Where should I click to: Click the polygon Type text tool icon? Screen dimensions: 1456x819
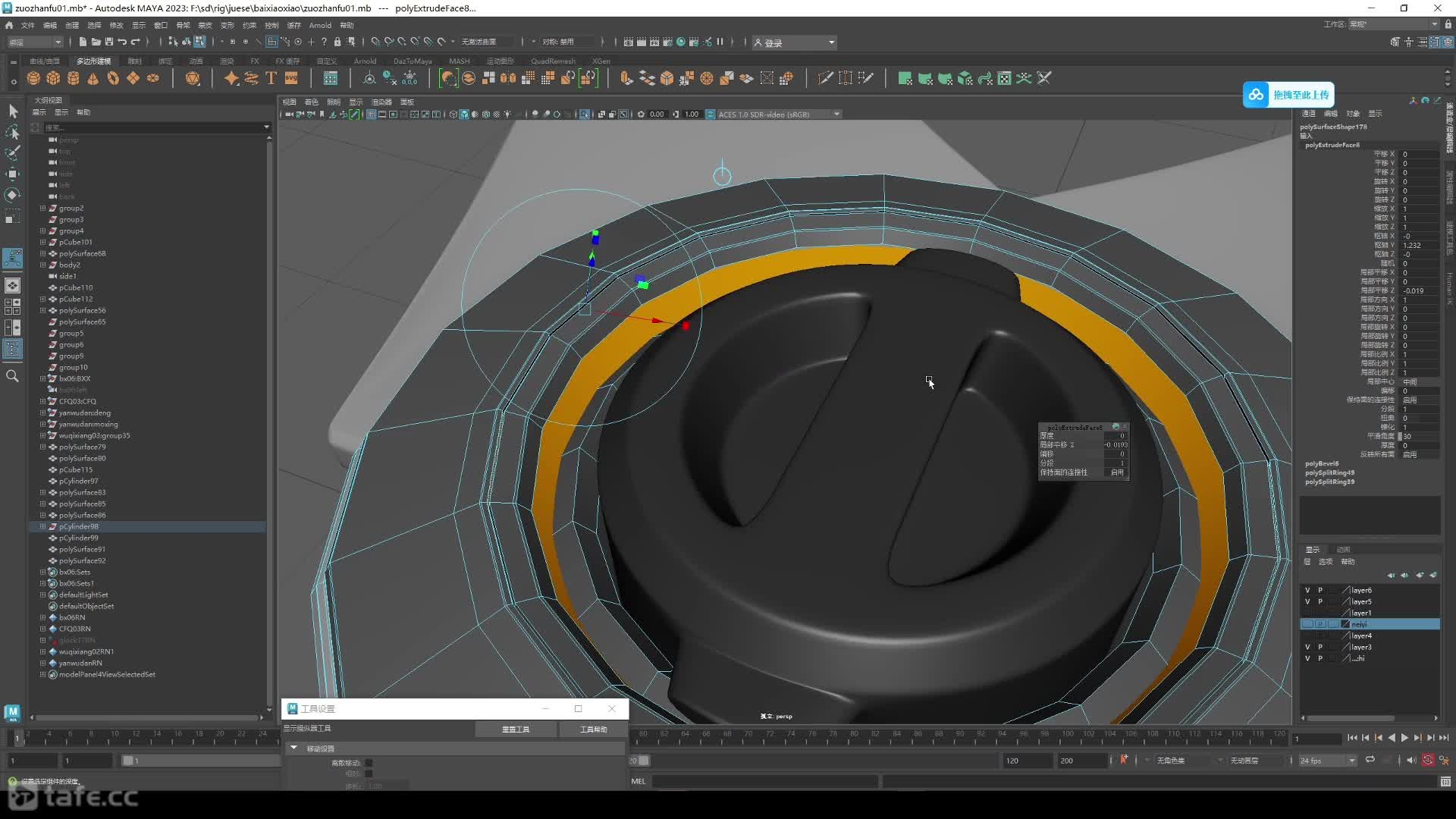point(271,78)
